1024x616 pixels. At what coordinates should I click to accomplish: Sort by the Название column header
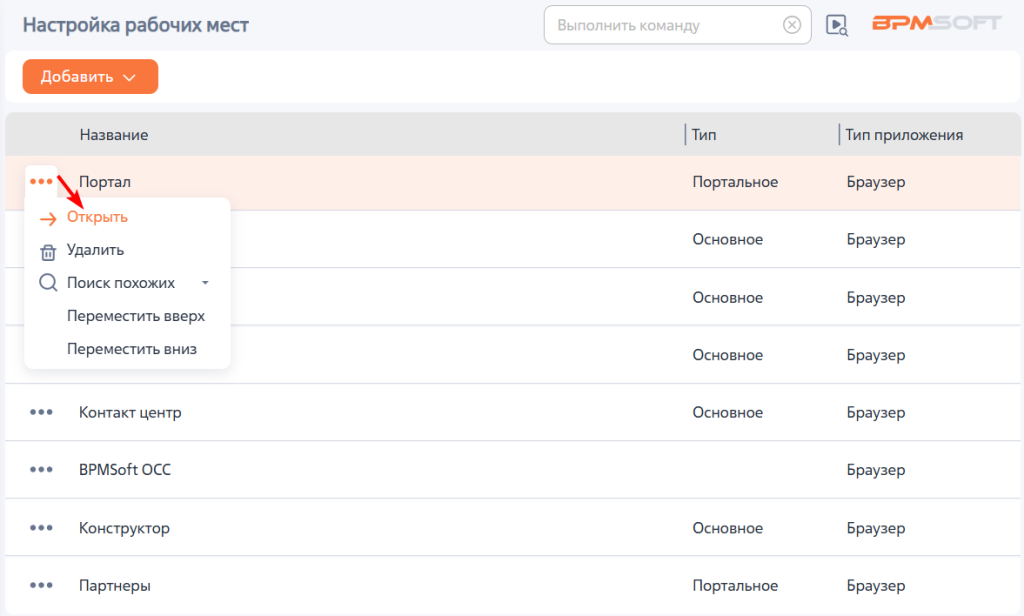point(114,135)
